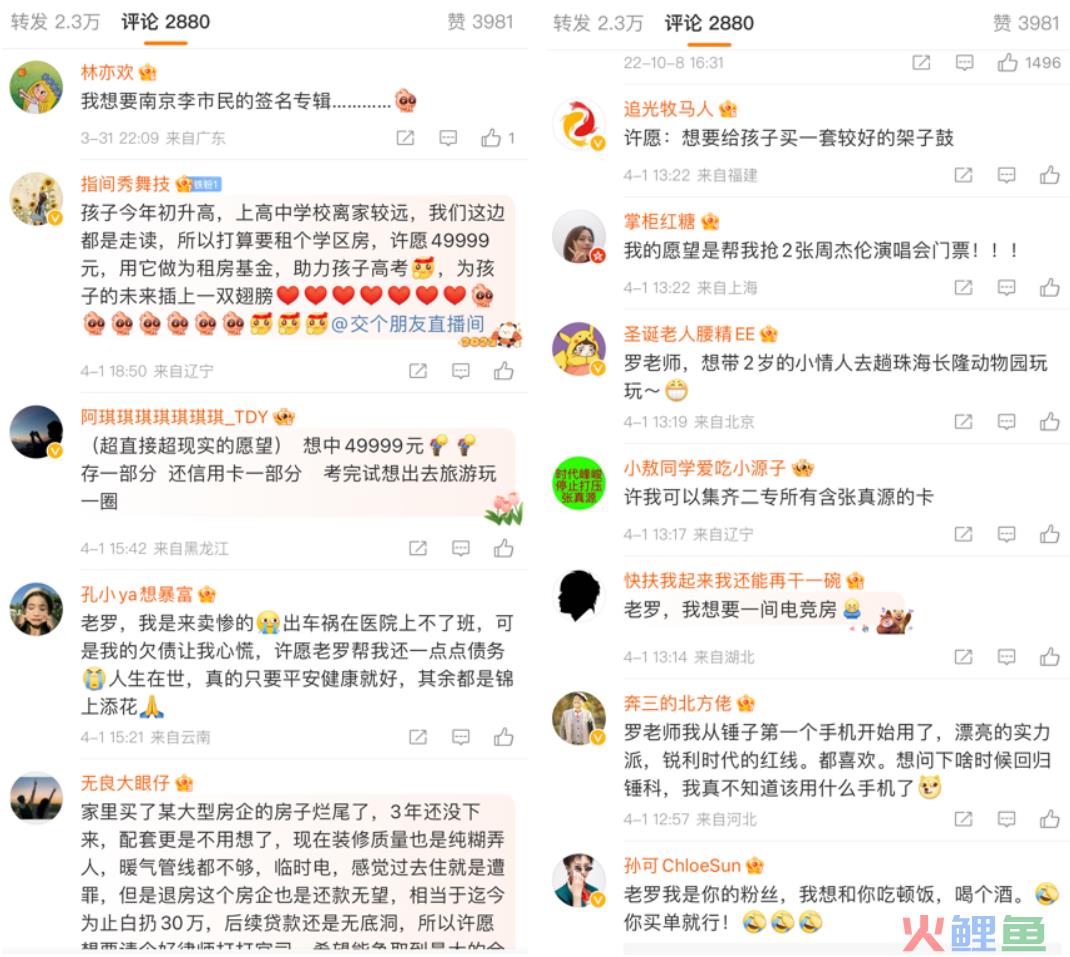Open @交个朋友直播间 mention link
Screen dimensions: 1070x957
[x=407, y=324]
